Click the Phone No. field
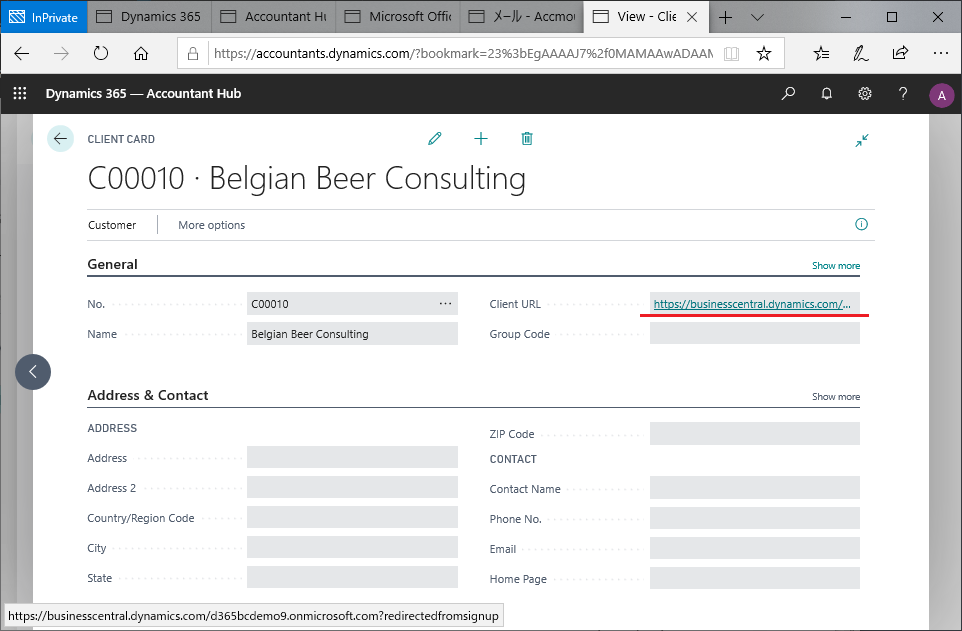This screenshot has height=631, width=962. click(x=755, y=519)
